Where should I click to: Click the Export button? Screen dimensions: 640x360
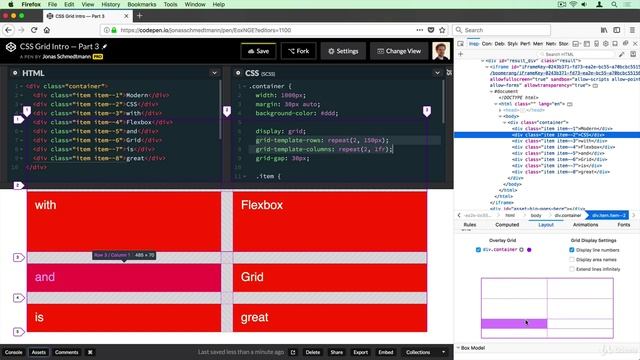coord(360,352)
